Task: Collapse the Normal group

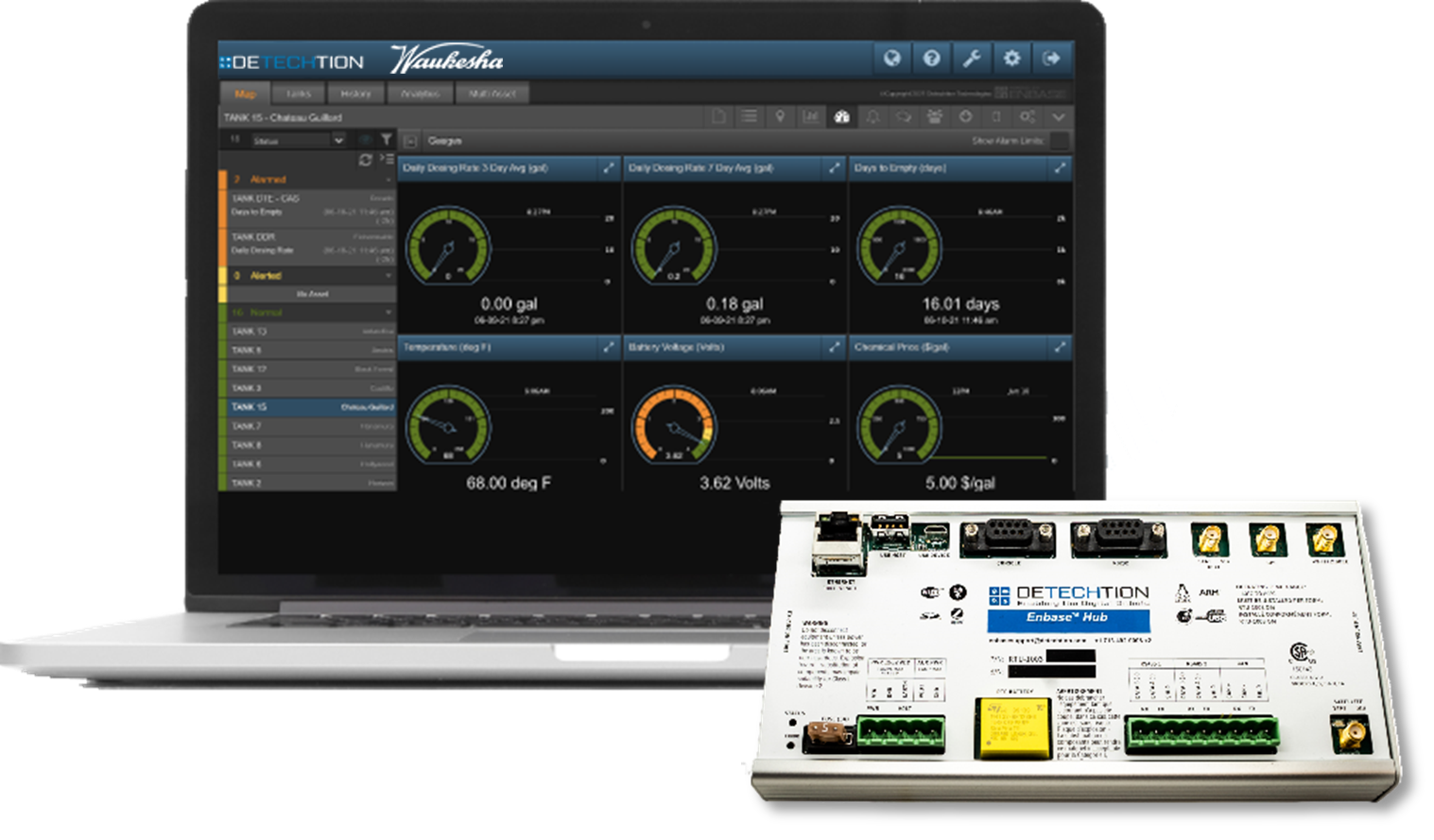Action: click(x=389, y=313)
